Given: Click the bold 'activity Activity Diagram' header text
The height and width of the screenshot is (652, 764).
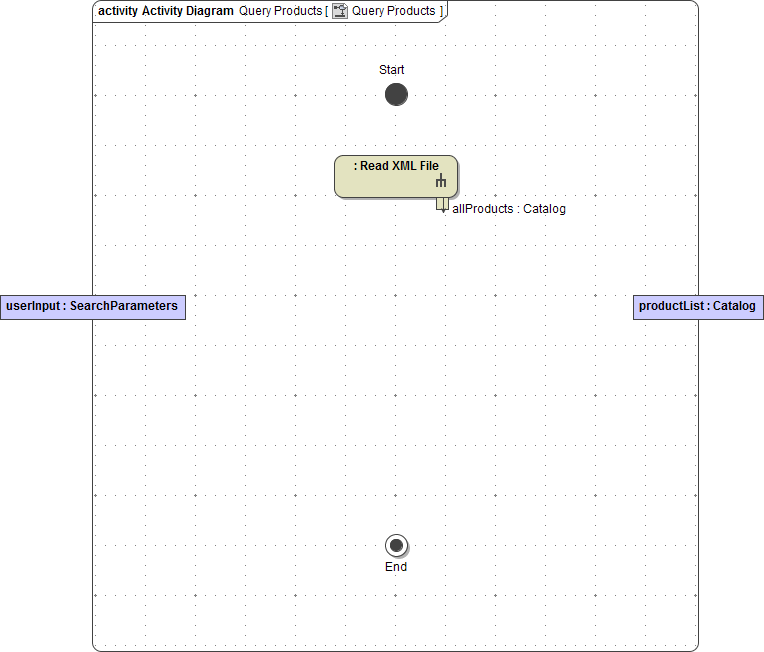Looking at the screenshot, I should point(165,11).
